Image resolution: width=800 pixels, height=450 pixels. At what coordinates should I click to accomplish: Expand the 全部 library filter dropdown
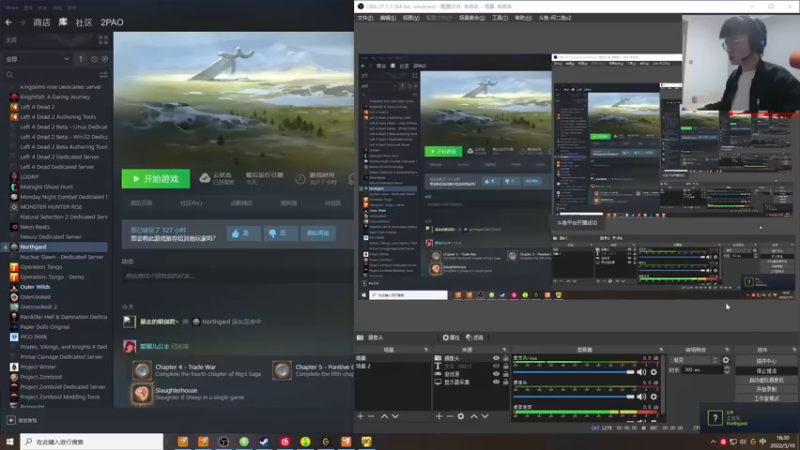37,59
